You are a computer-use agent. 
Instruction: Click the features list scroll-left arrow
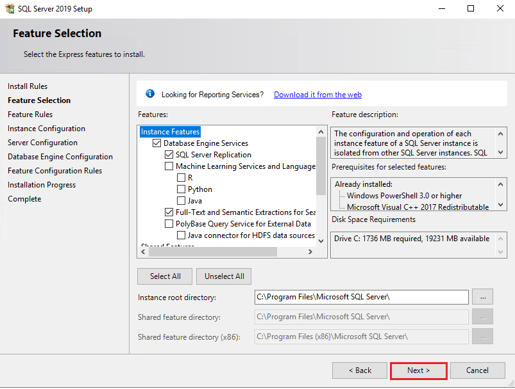[x=143, y=252]
